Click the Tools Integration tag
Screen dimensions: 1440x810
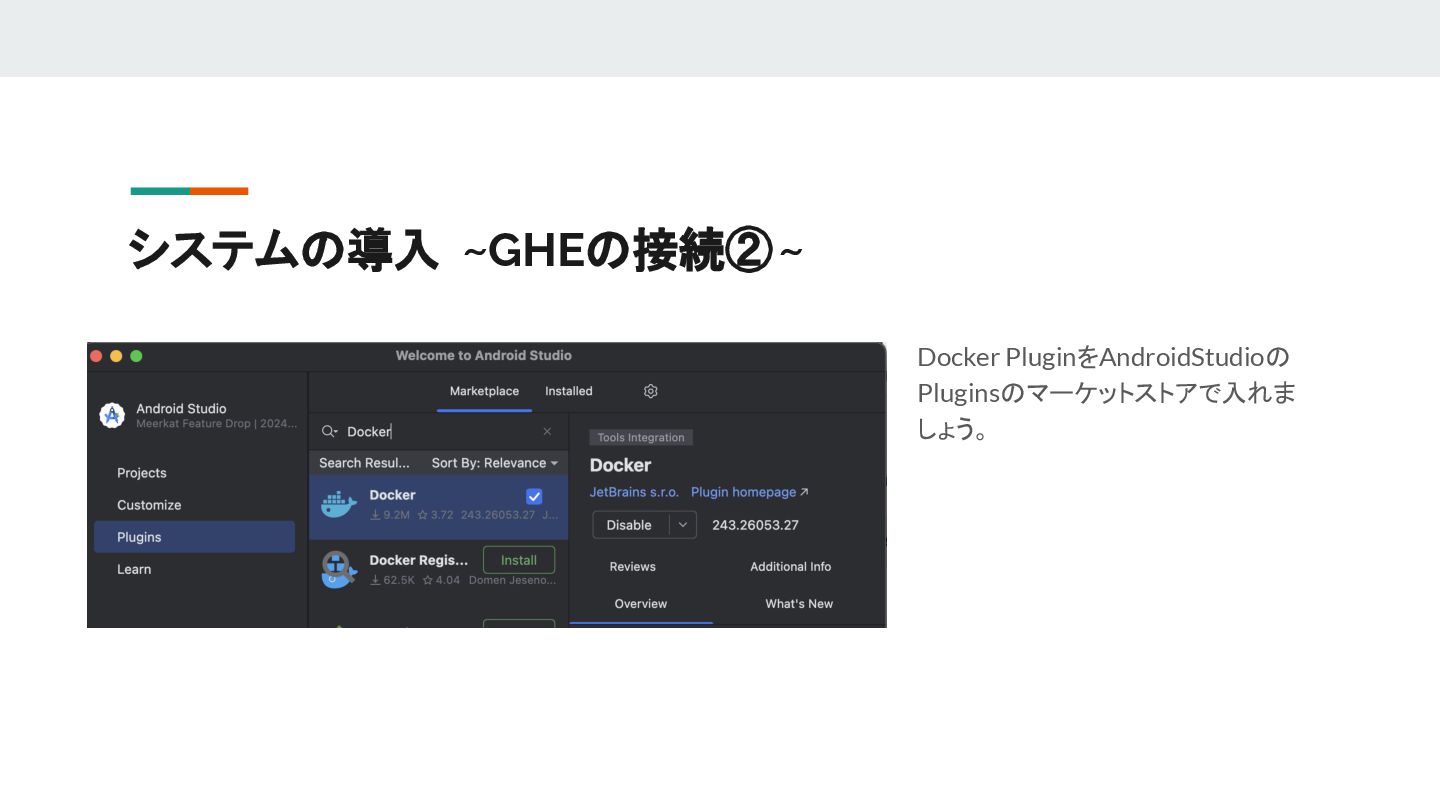[641, 438]
